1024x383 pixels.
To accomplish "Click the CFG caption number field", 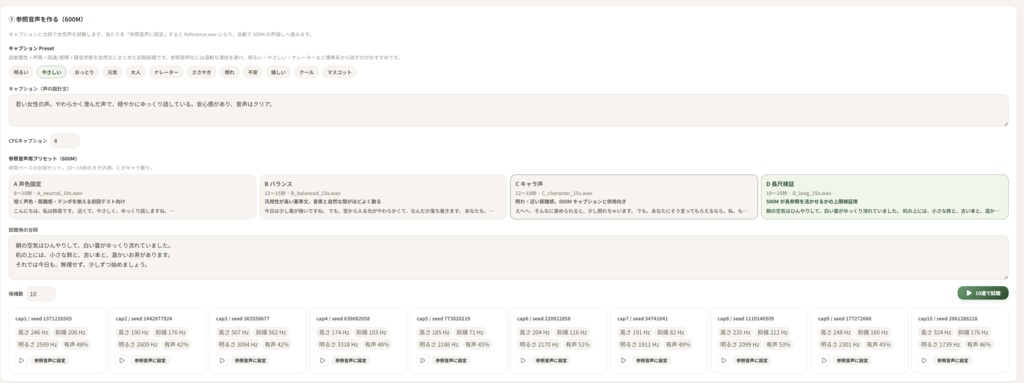I will pos(65,141).
